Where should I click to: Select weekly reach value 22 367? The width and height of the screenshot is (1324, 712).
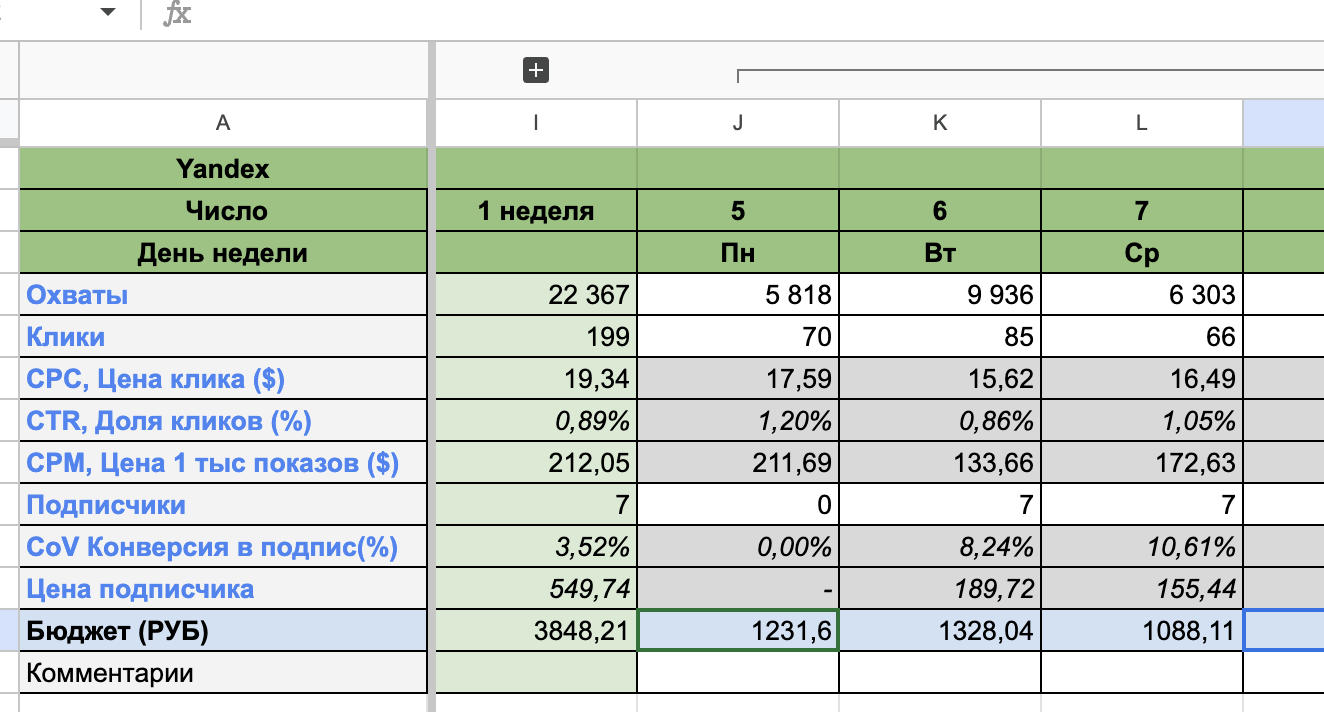(536, 295)
